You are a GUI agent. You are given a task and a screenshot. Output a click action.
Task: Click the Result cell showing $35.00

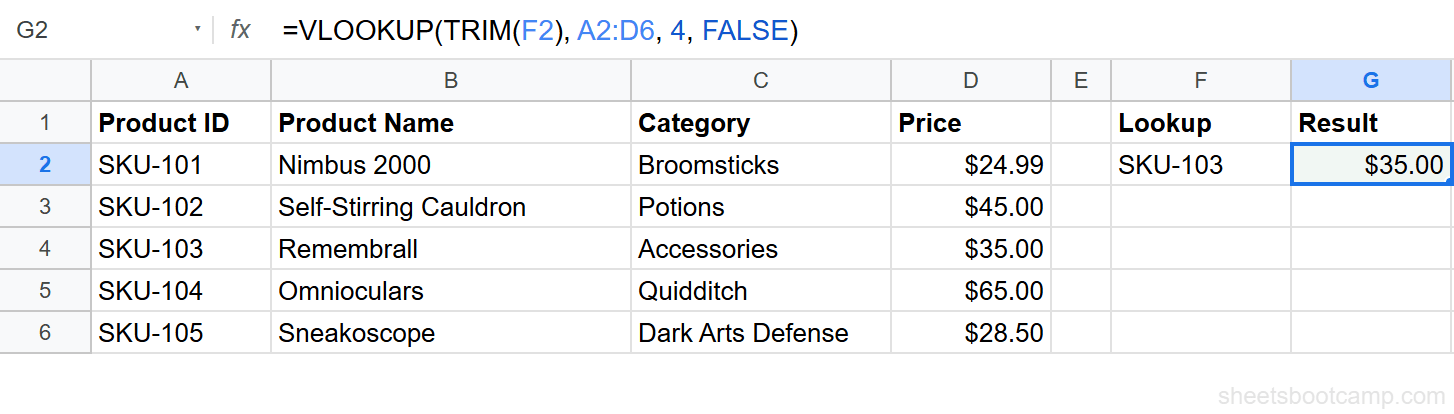pyautogui.click(x=1372, y=165)
